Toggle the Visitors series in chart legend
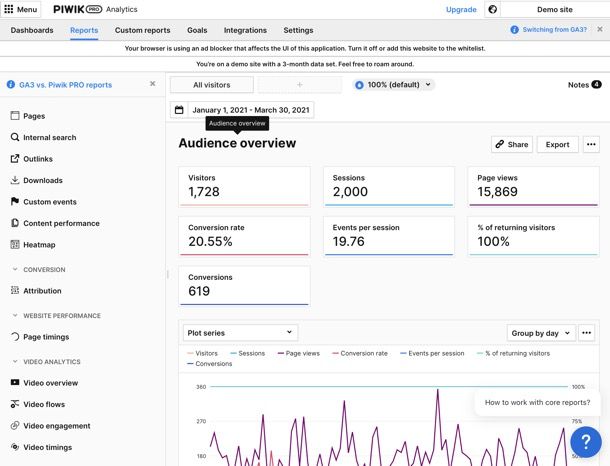Image resolution: width=610 pixels, height=466 pixels. click(x=202, y=353)
